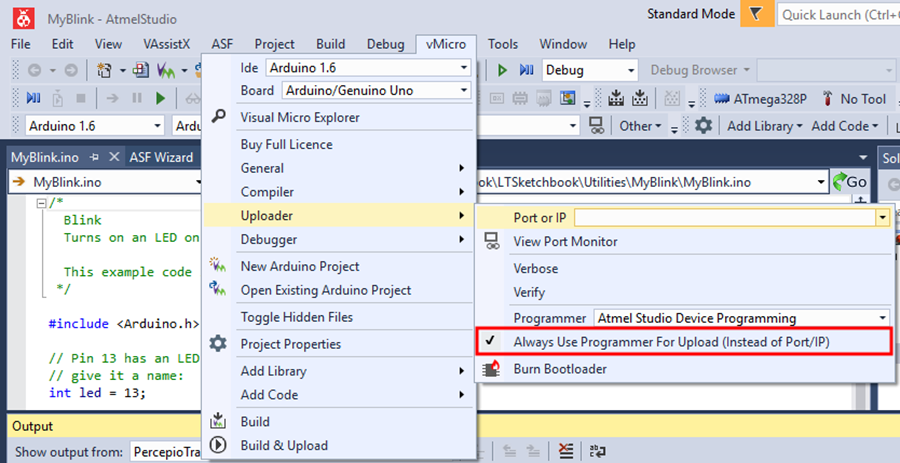Select Buy Full Licence menu entry
The width and height of the screenshot is (900, 463).
tap(286, 144)
